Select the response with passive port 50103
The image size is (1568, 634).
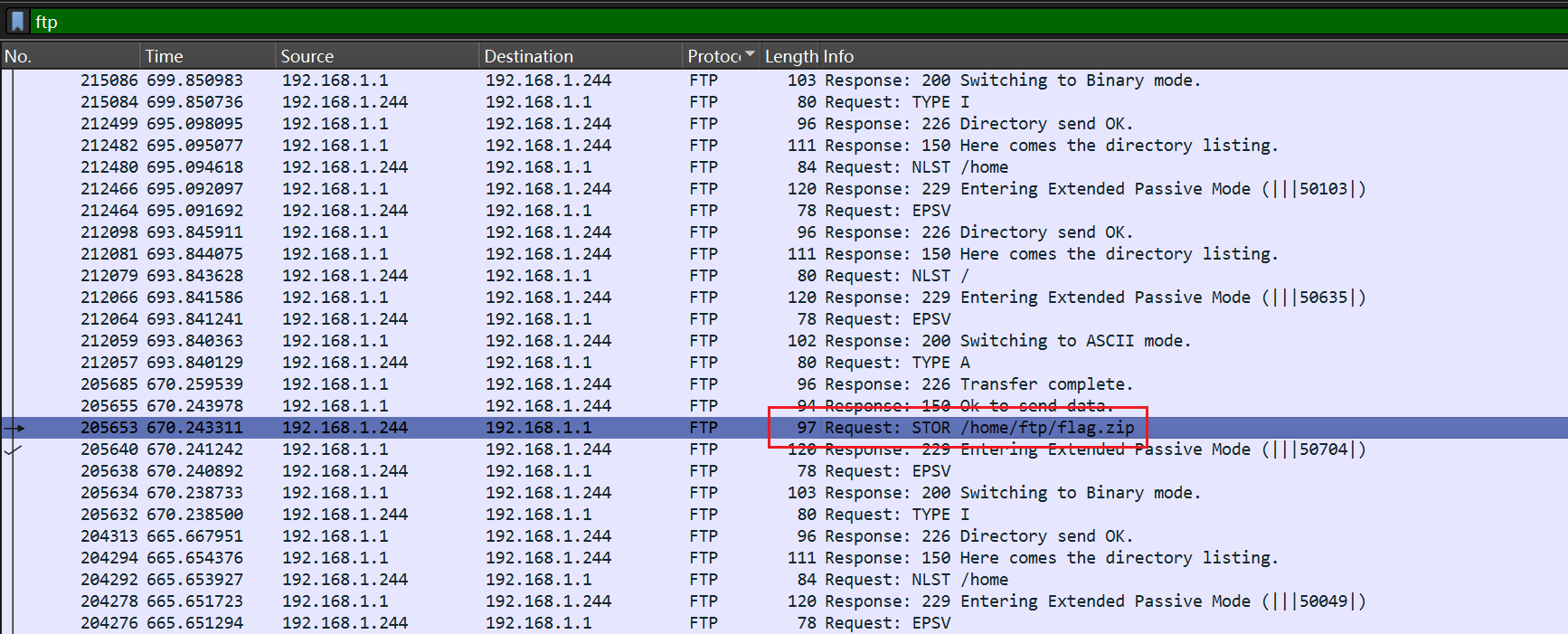click(1094, 189)
